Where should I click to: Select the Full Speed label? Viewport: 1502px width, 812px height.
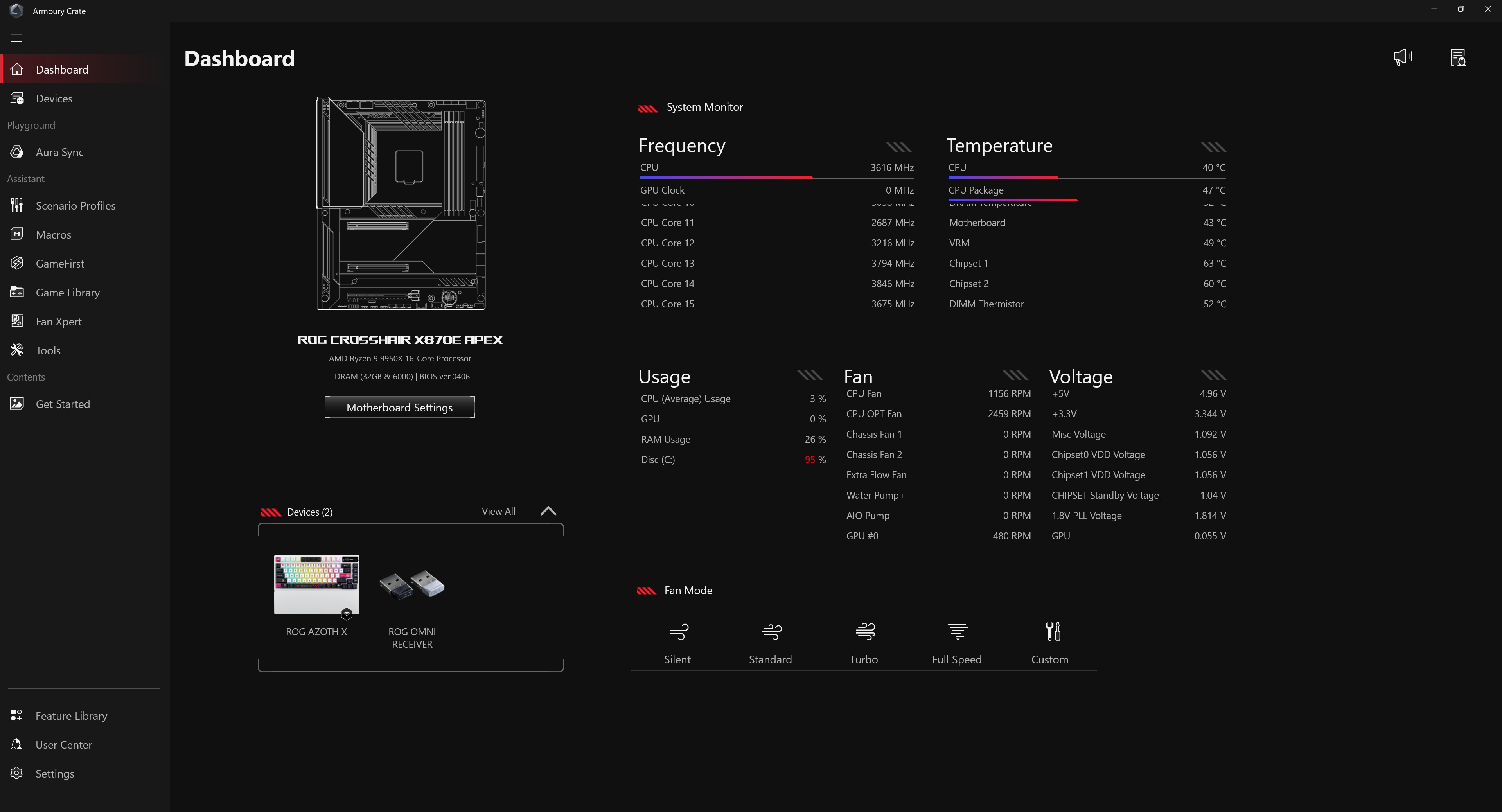pos(956,659)
